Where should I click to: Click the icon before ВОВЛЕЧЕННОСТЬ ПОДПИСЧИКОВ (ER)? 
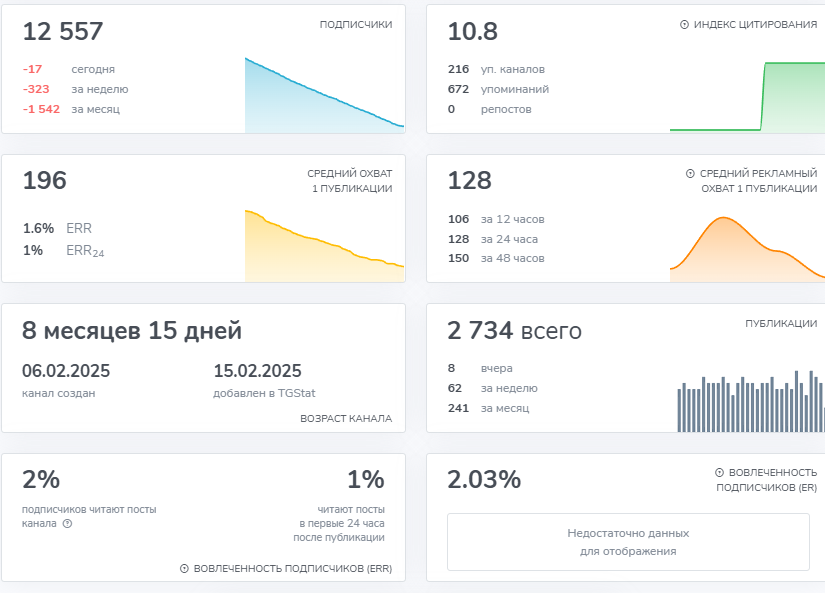719,472
